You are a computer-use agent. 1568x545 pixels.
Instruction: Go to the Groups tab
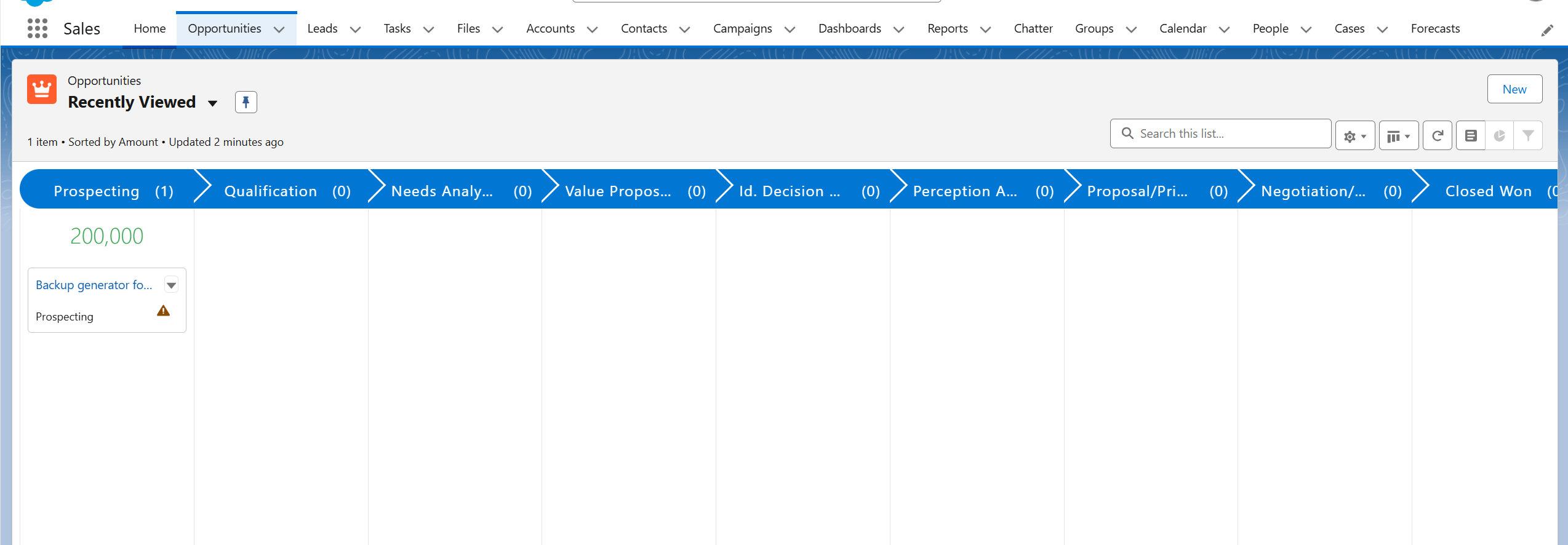pos(1094,28)
